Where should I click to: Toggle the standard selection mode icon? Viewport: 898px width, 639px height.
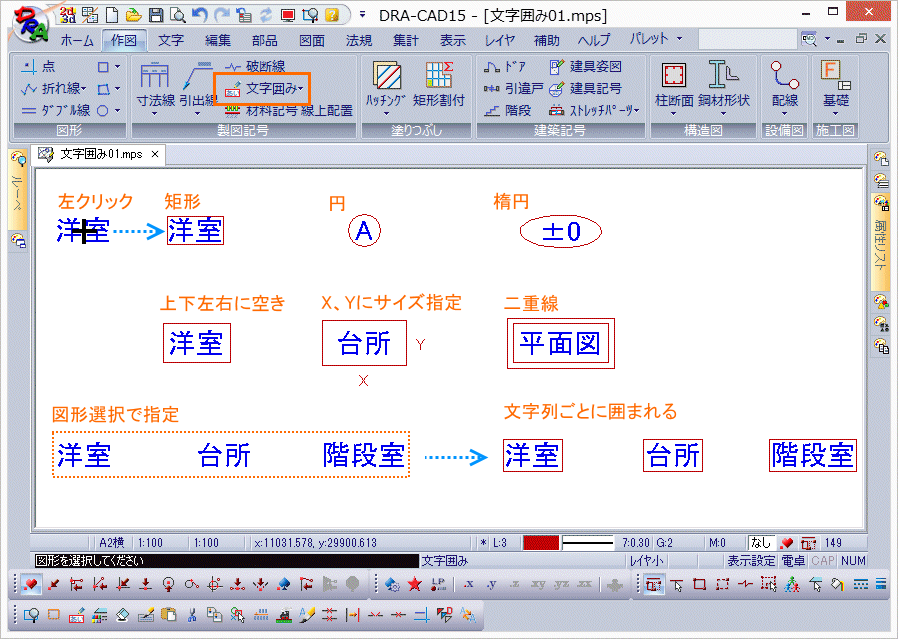tap(653, 584)
